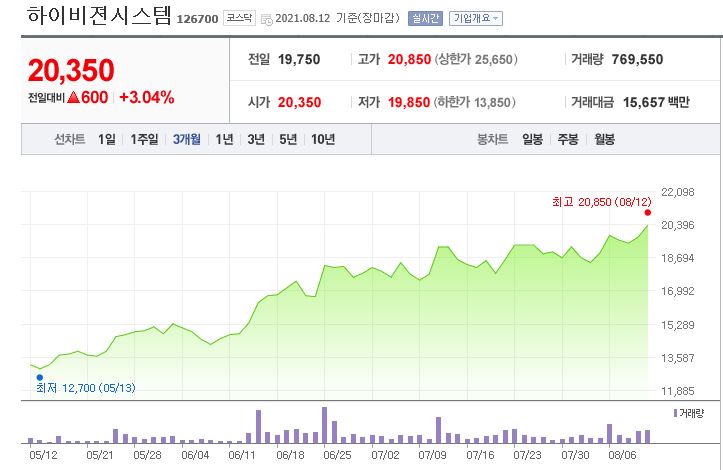Click the 전일 value 19,750
723x470 pixels.
coord(299,59)
